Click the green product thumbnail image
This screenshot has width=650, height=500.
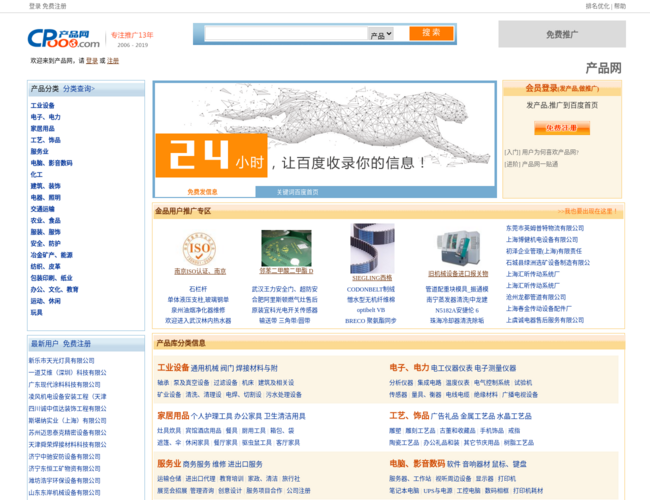coord(286,248)
